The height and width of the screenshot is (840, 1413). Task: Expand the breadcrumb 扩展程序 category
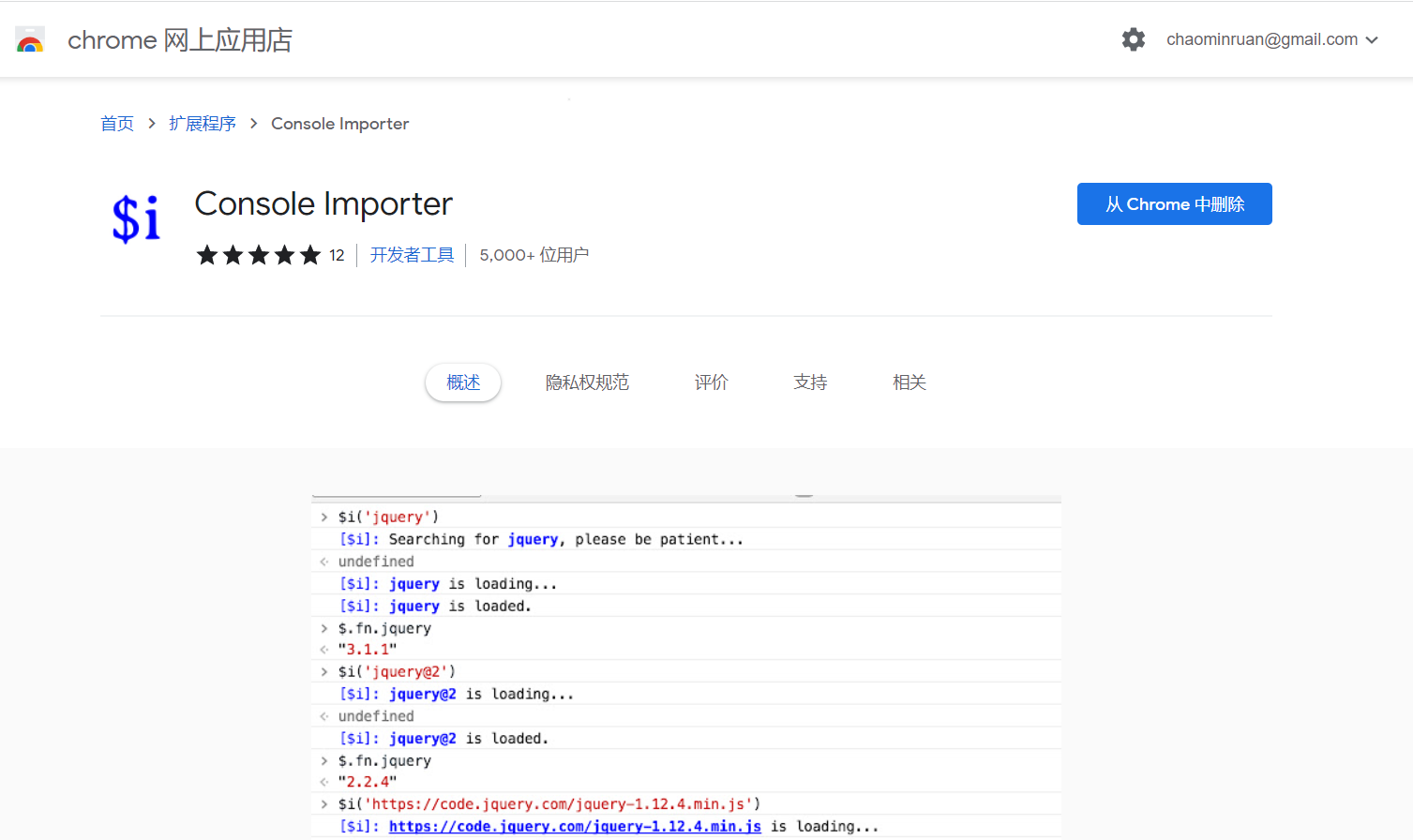(203, 123)
